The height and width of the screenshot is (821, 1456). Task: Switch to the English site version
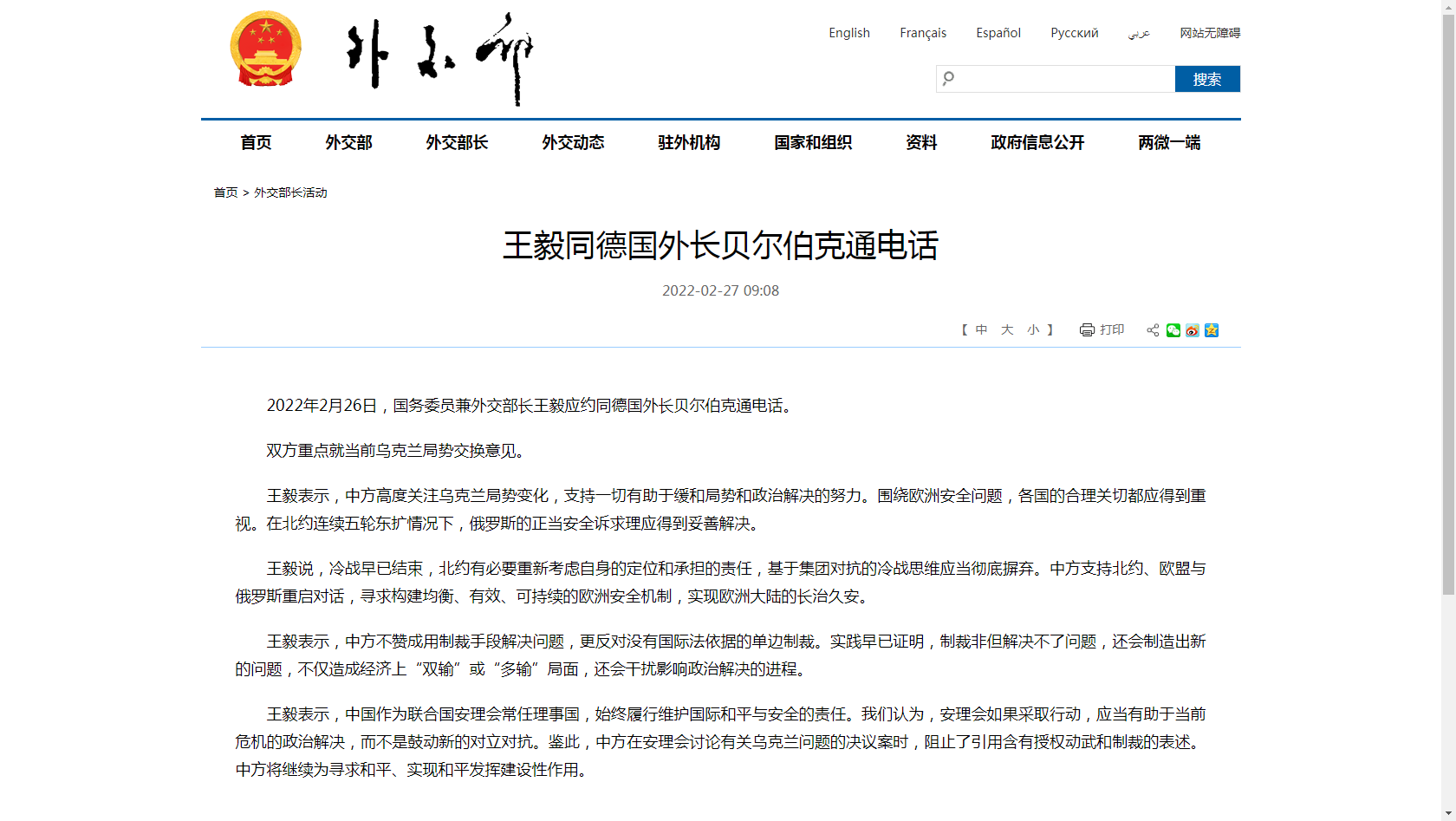[848, 33]
